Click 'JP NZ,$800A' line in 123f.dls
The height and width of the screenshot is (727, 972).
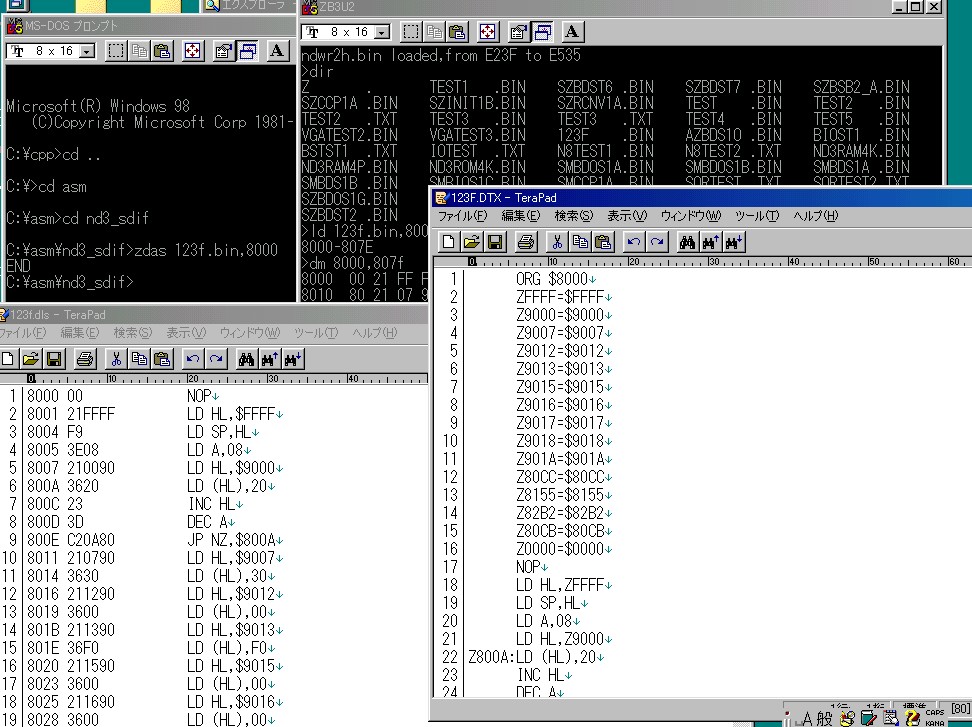[x=231, y=540]
